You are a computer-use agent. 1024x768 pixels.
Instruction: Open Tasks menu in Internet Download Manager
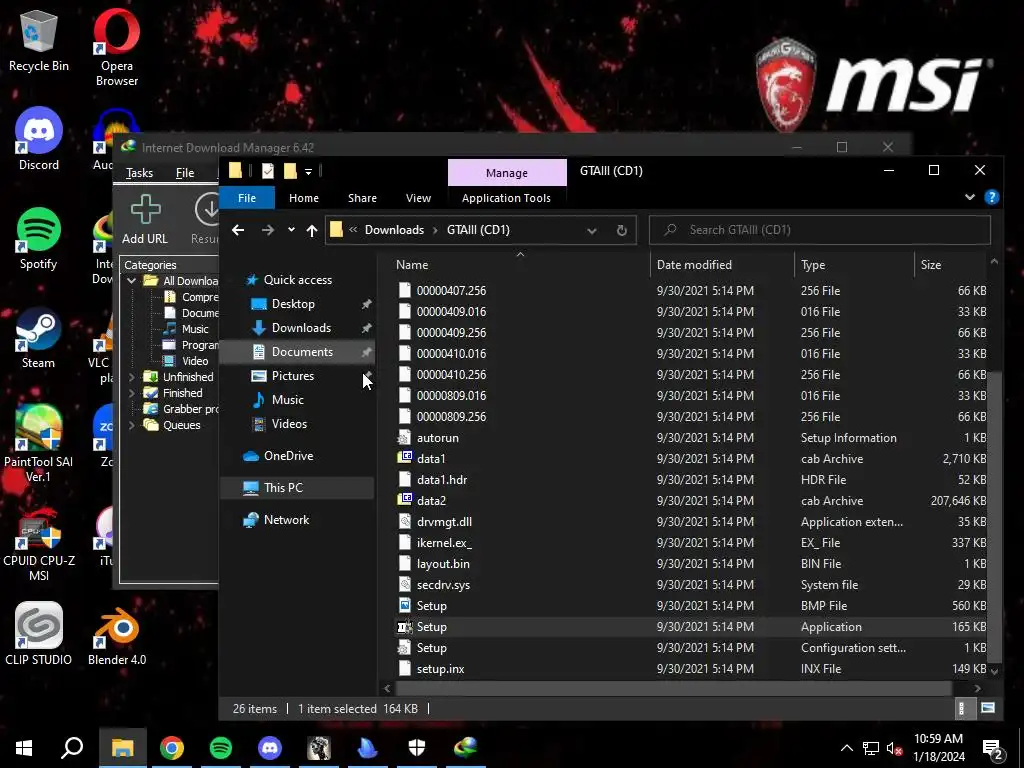(x=139, y=173)
